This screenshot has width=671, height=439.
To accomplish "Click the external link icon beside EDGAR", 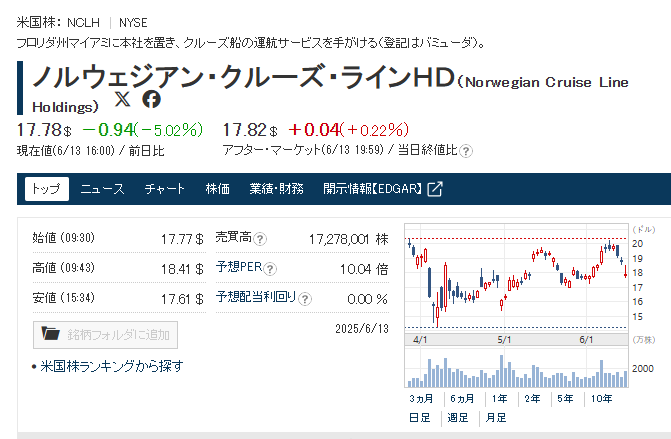I will point(435,189).
